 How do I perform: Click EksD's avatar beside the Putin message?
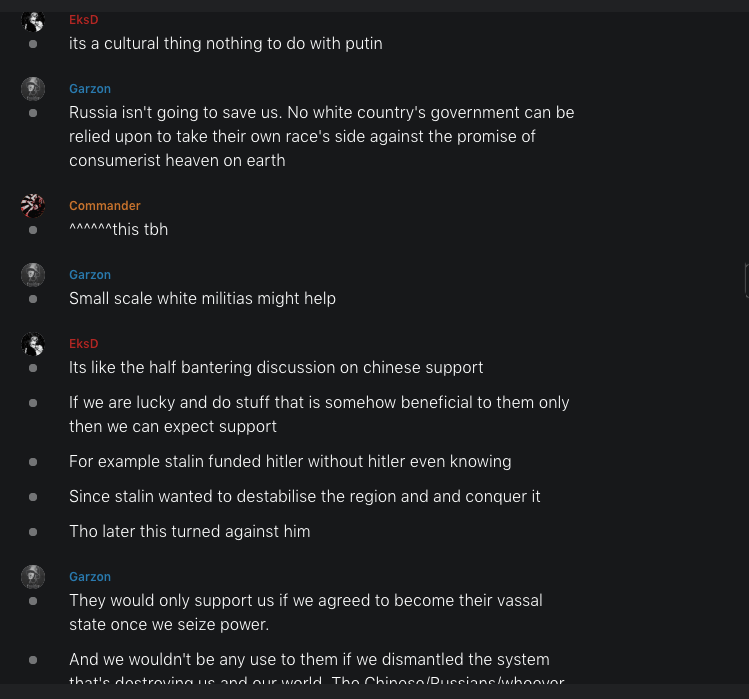coord(33,20)
